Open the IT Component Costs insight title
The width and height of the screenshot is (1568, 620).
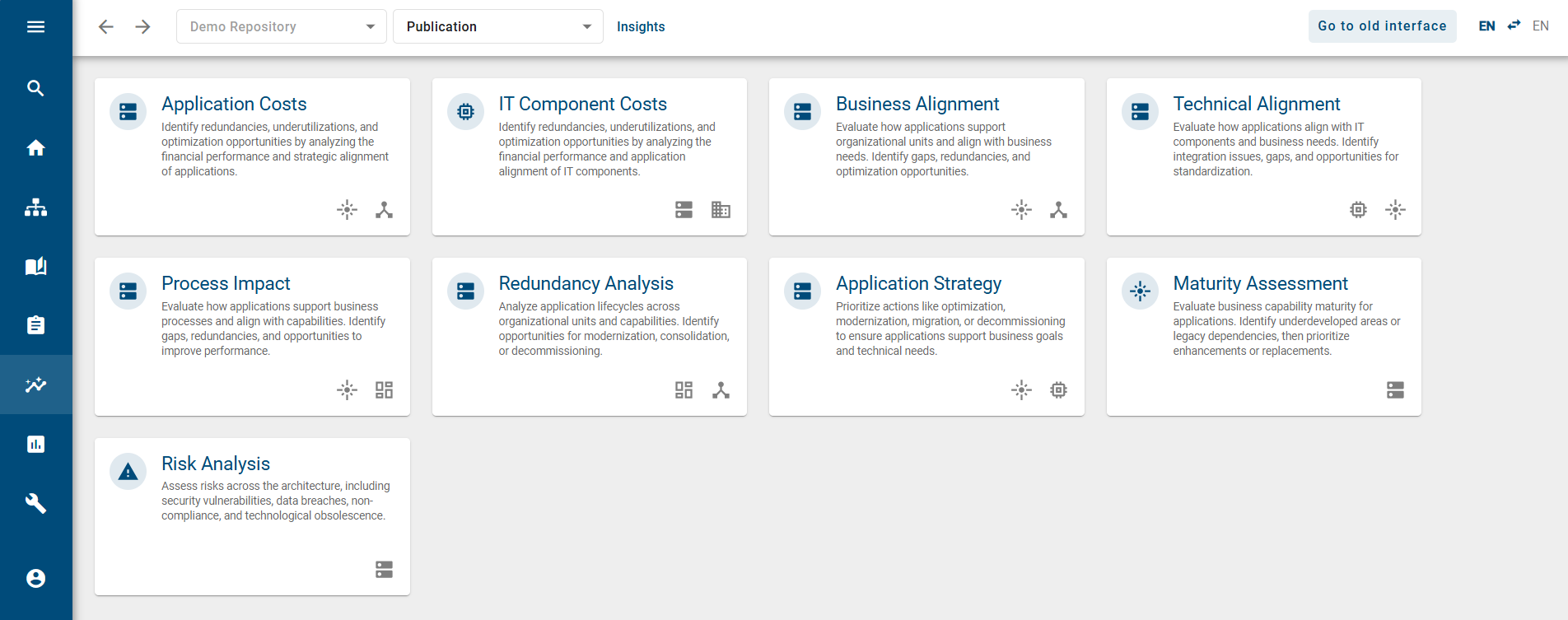pos(582,104)
